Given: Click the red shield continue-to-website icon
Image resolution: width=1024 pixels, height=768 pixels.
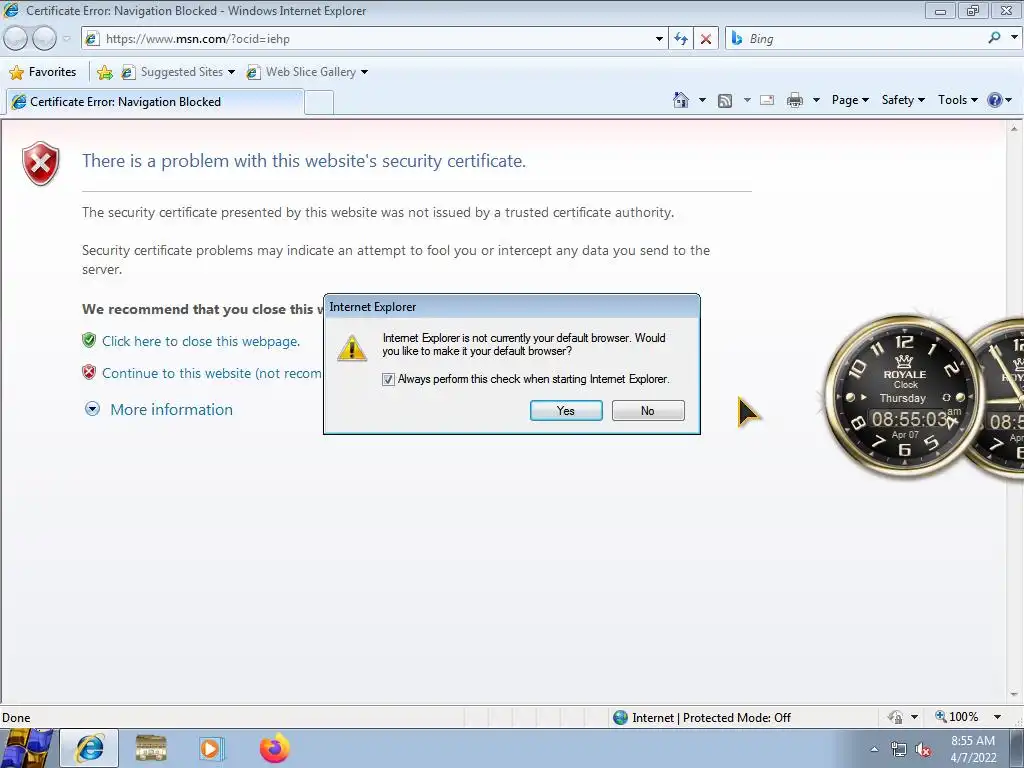Looking at the screenshot, I should coord(89,372).
